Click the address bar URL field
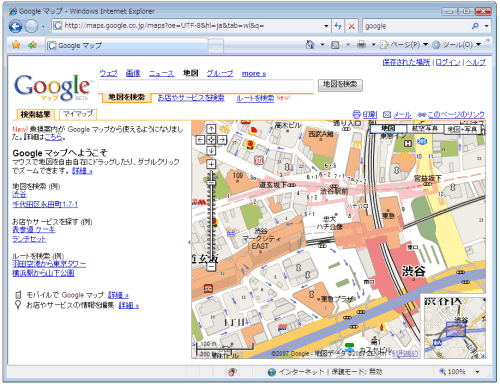Screen dimensions: 500x384 click(188, 26)
